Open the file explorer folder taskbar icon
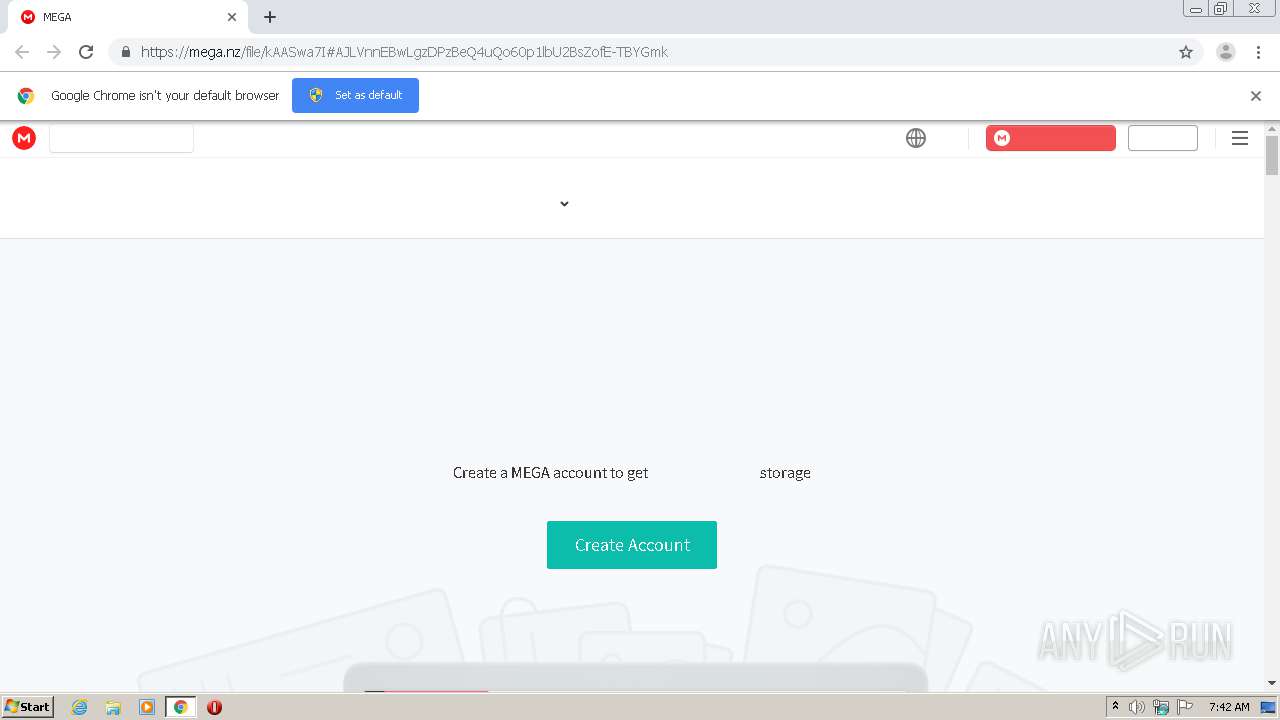Viewport: 1280px width, 720px height. 113,707
